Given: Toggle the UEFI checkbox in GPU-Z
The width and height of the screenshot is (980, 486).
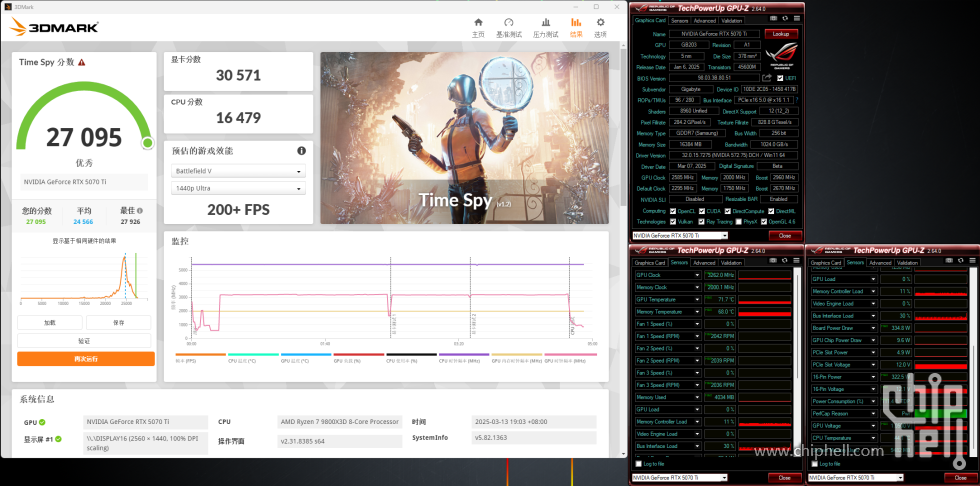Looking at the screenshot, I should coord(779,77).
